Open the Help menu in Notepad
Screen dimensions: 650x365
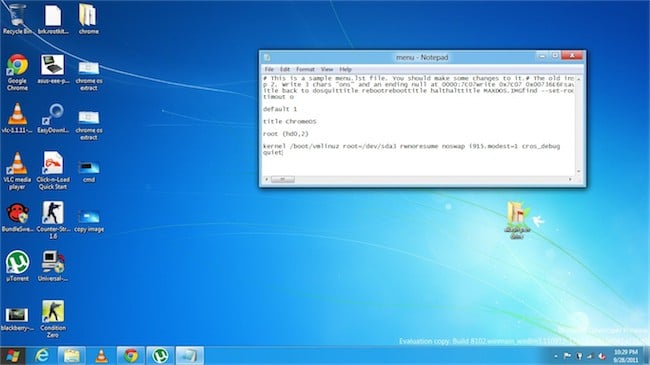345,69
